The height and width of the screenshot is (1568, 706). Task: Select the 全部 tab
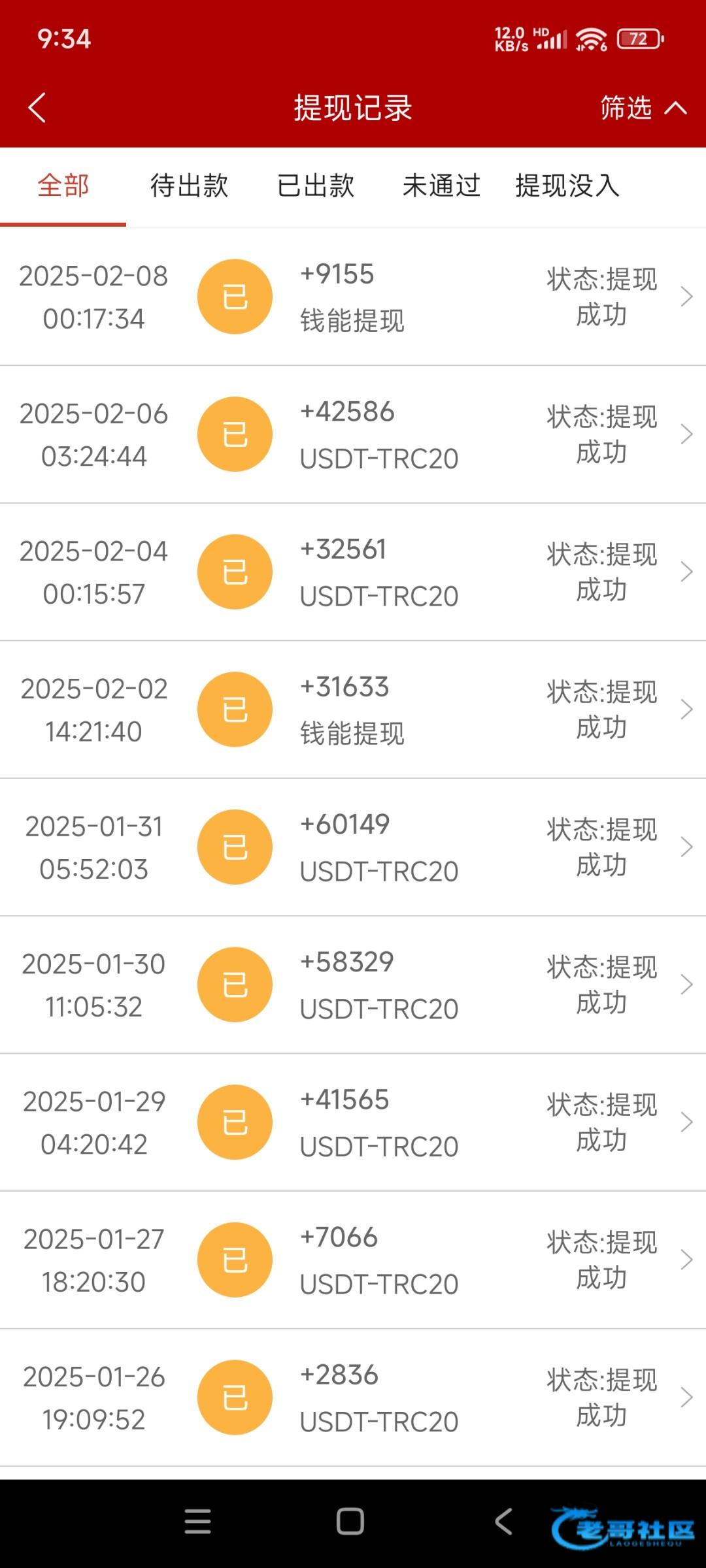(x=63, y=186)
